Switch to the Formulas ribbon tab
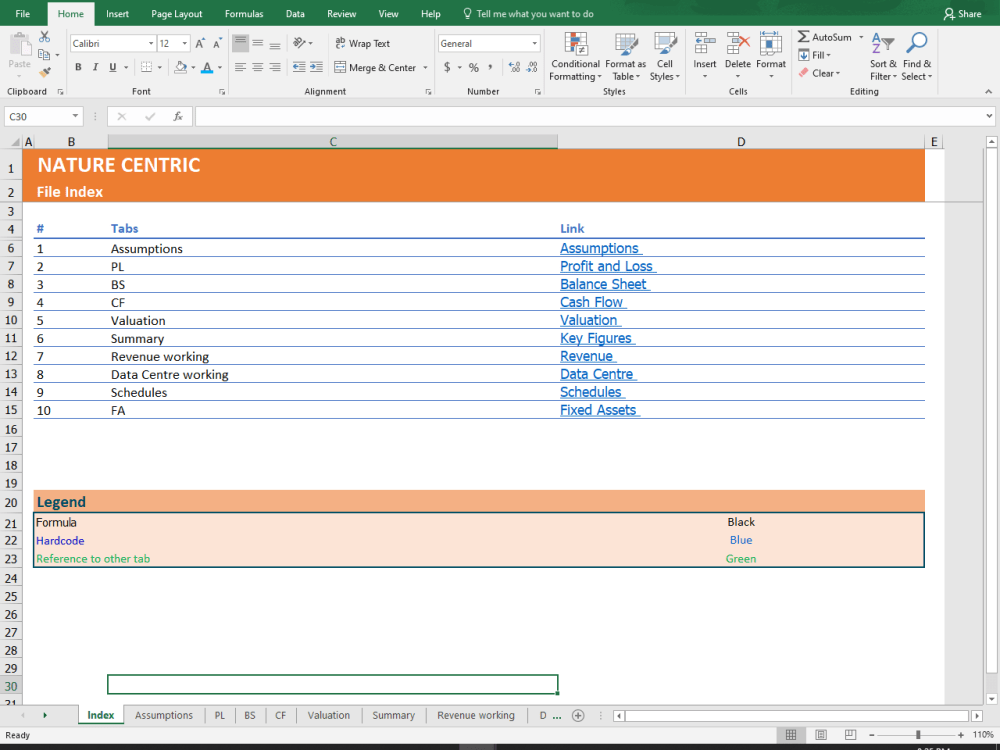This screenshot has height=750, width=1000. tap(244, 13)
